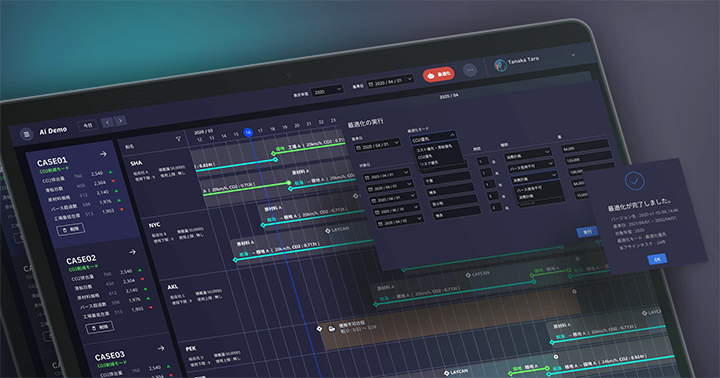
Task: Open CASE01 with its arrow icon
Action: 103,154
